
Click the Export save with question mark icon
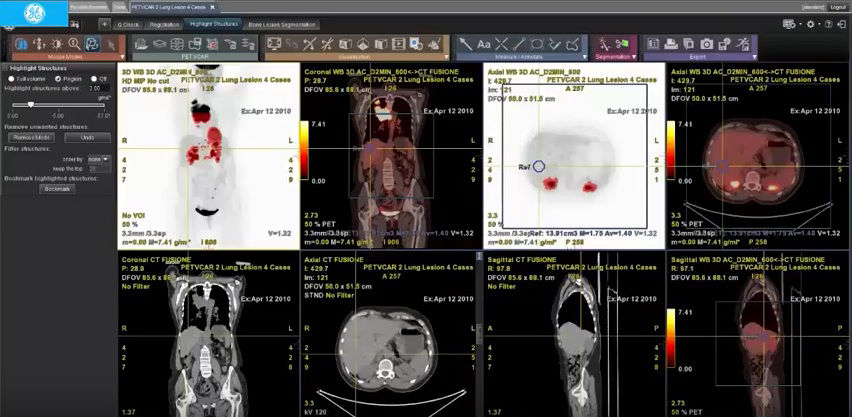724,44
